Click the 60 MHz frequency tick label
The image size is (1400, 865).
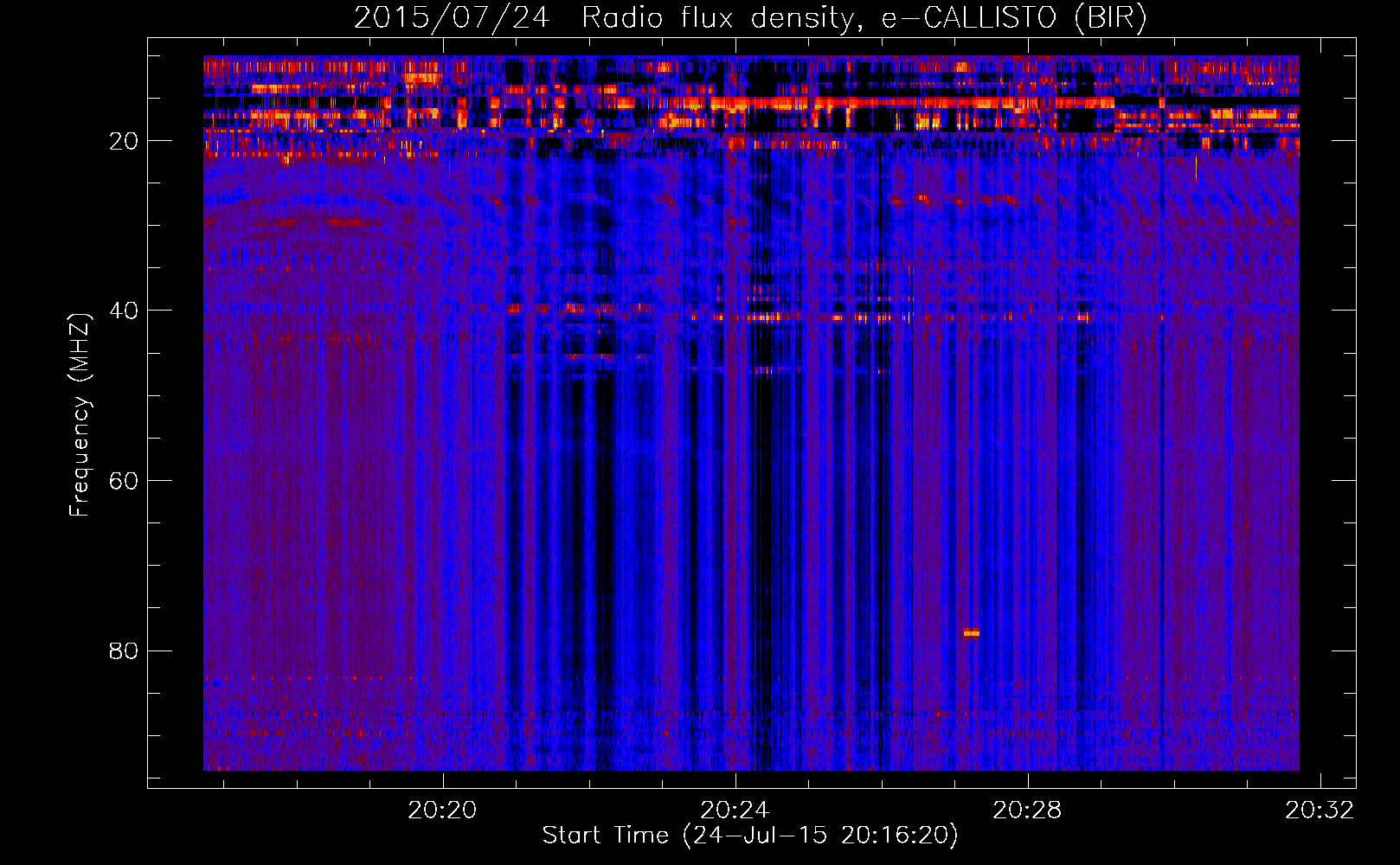(x=124, y=481)
